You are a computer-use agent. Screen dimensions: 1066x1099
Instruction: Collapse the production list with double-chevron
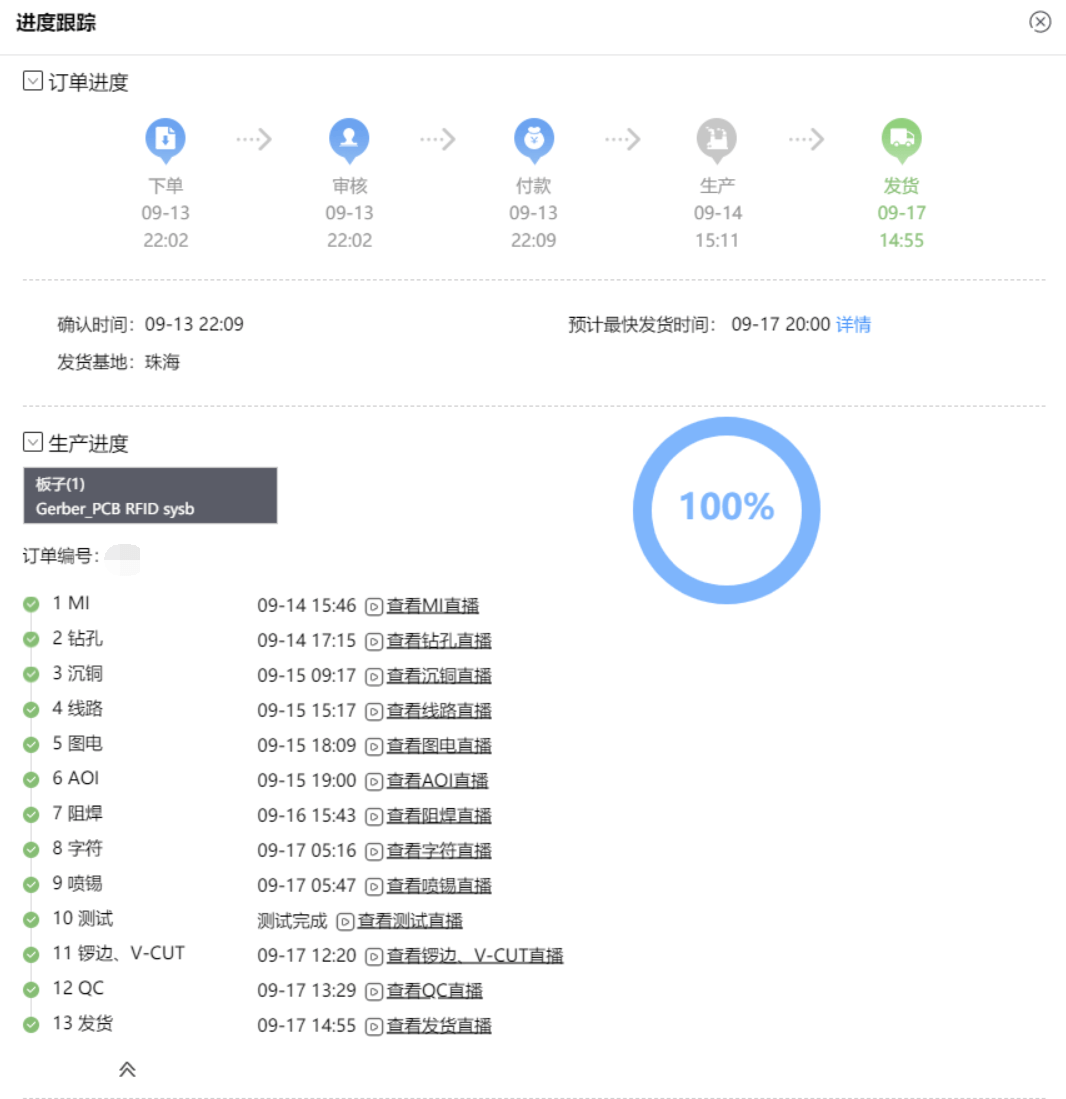(127, 1069)
